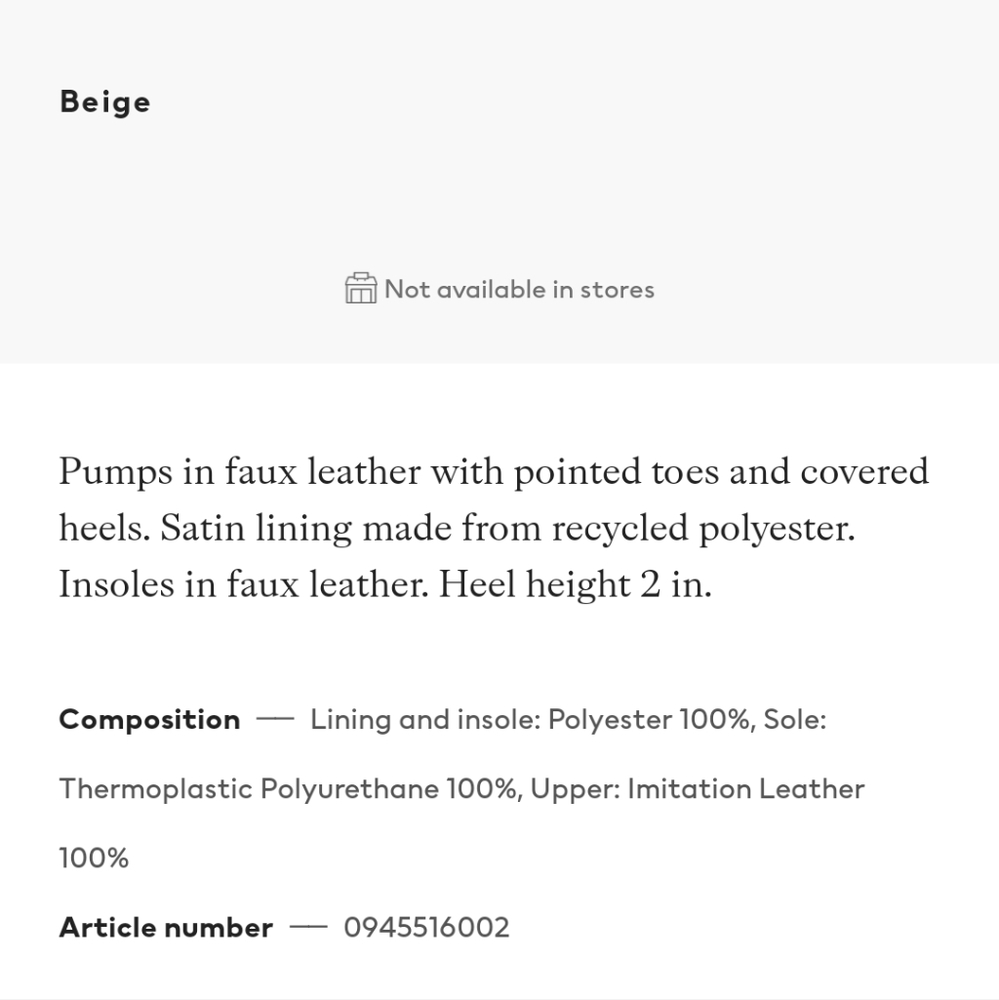Click the store availability icon
This screenshot has width=999, height=1000.
tap(360, 288)
